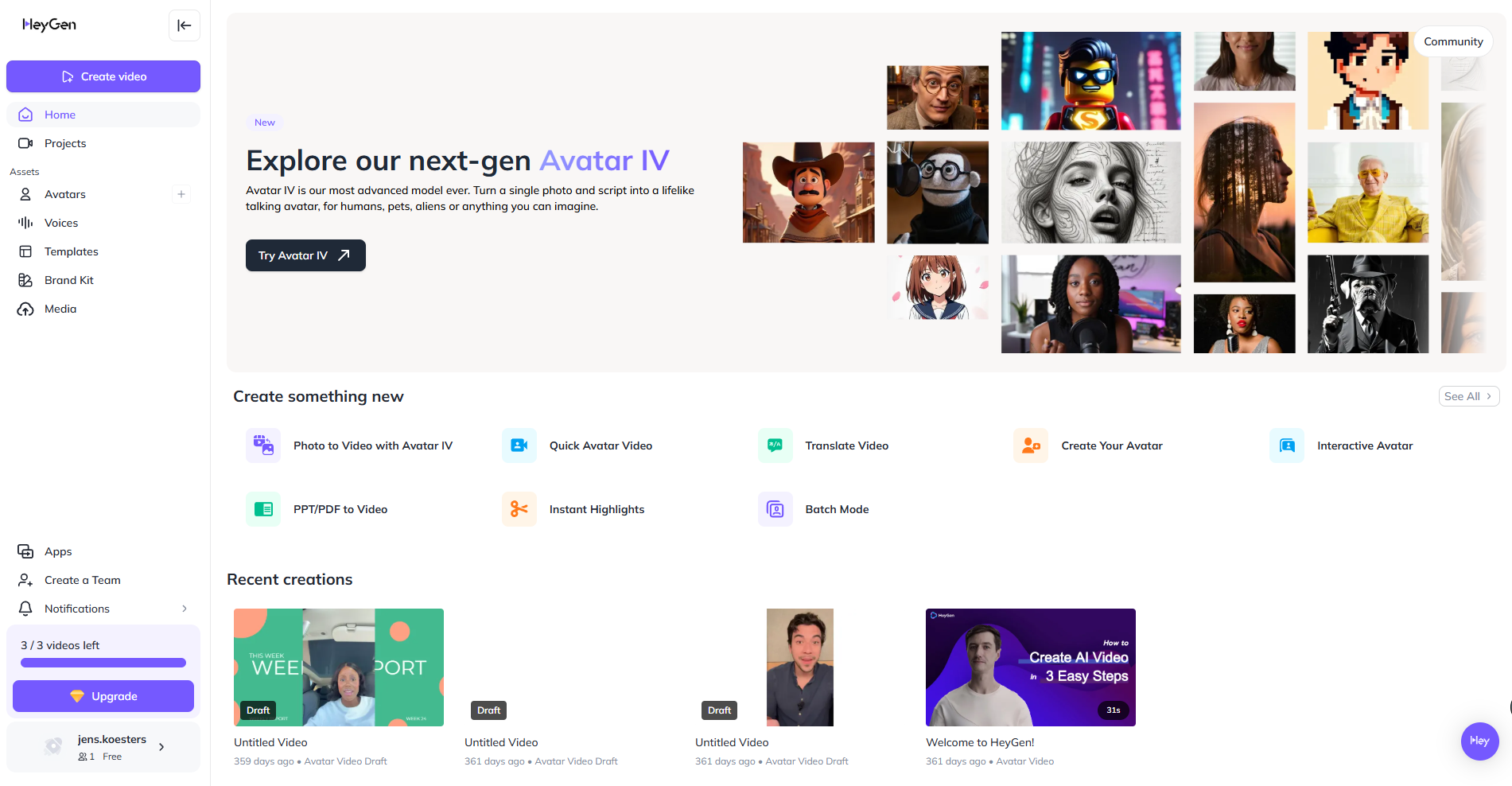
Task: Click the Upgrade button
Action: [x=103, y=696]
